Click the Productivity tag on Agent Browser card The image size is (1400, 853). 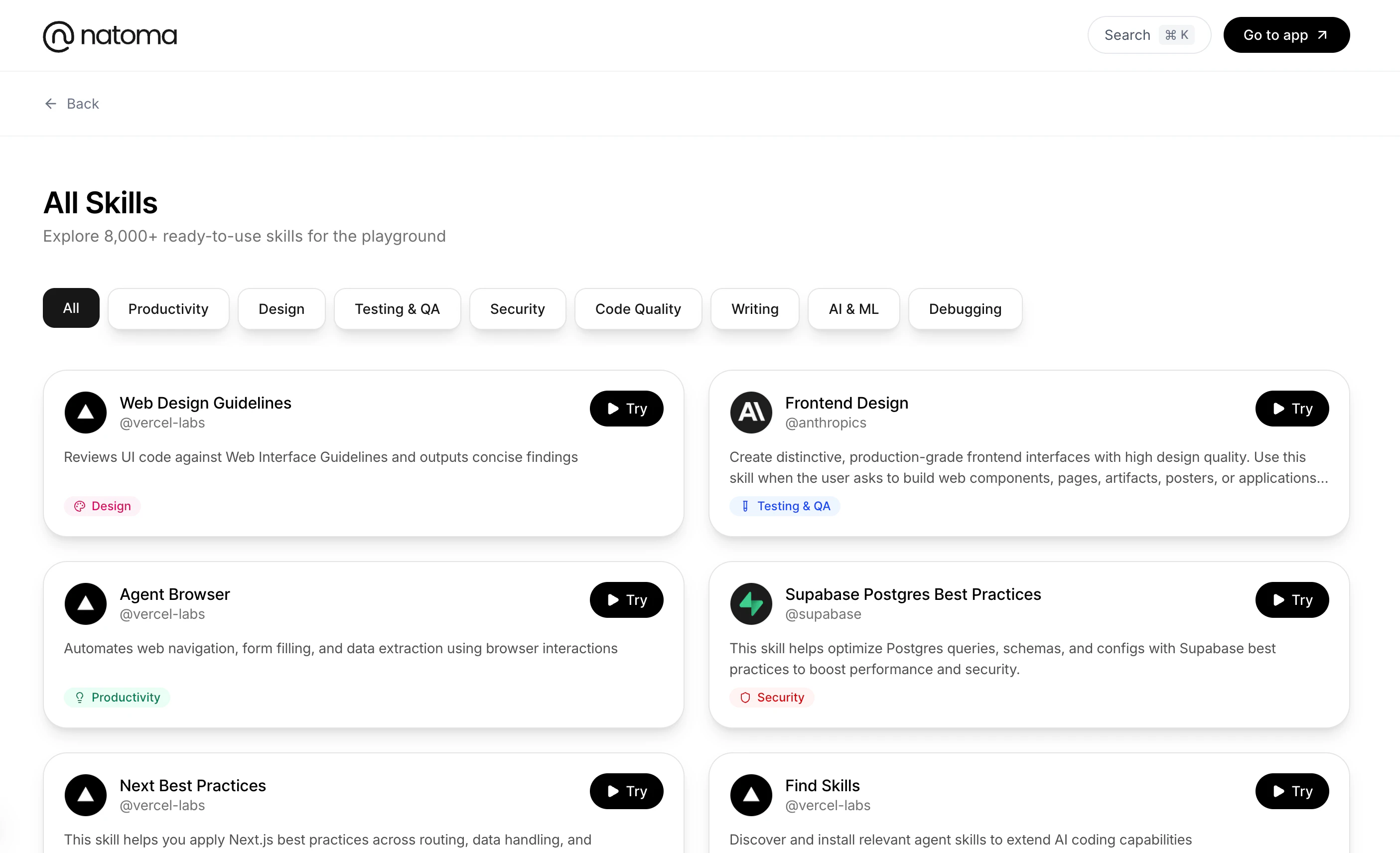pyautogui.click(x=117, y=697)
